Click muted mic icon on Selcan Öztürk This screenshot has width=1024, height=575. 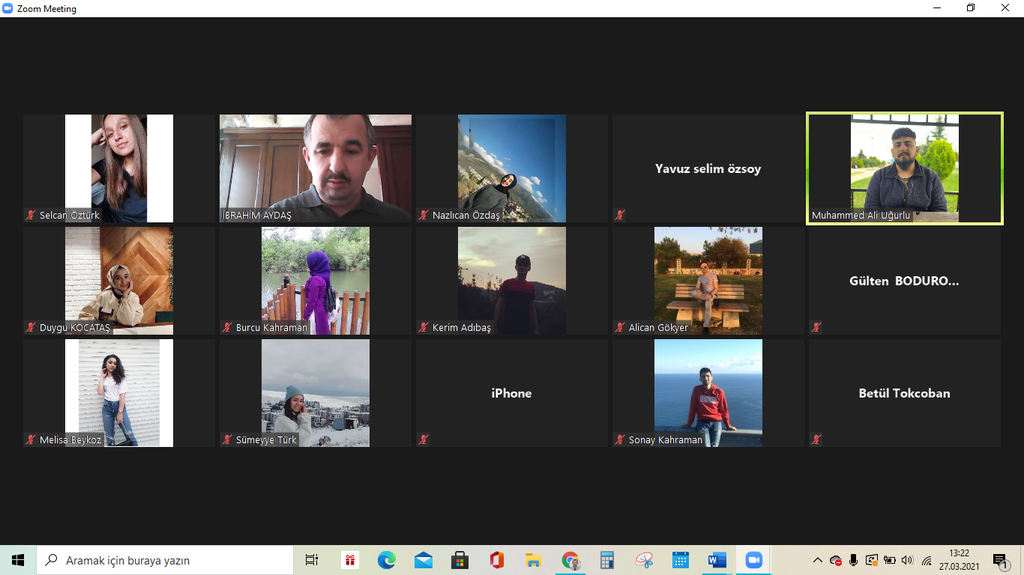point(31,215)
